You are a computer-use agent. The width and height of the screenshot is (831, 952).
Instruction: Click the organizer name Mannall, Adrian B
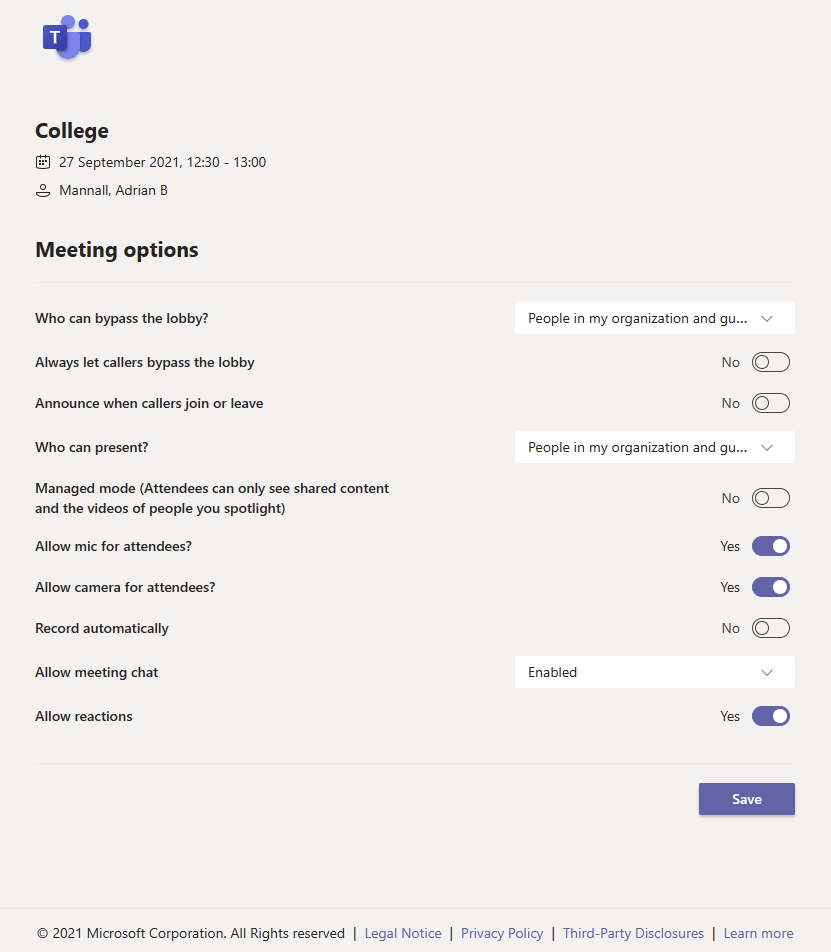tap(113, 190)
